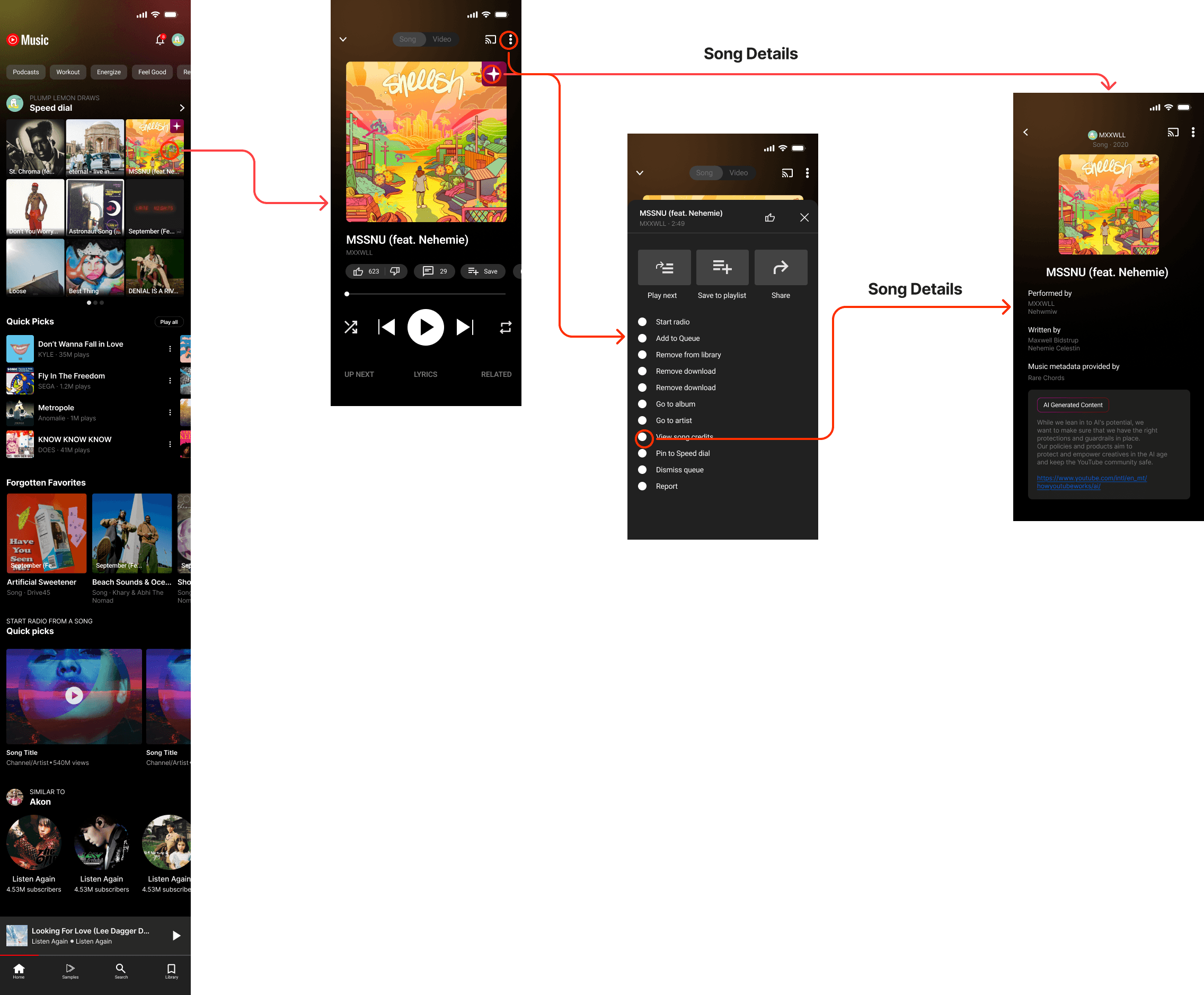Click the Play all button
The height and width of the screenshot is (995, 1204).
[x=169, y=322]
